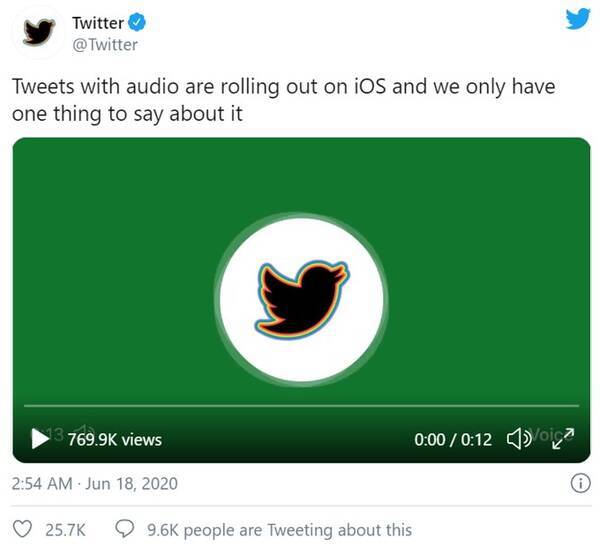Like the tweet with the heart icon
Image resolution: width=600 pixels, height=547 pixels.
22,529
